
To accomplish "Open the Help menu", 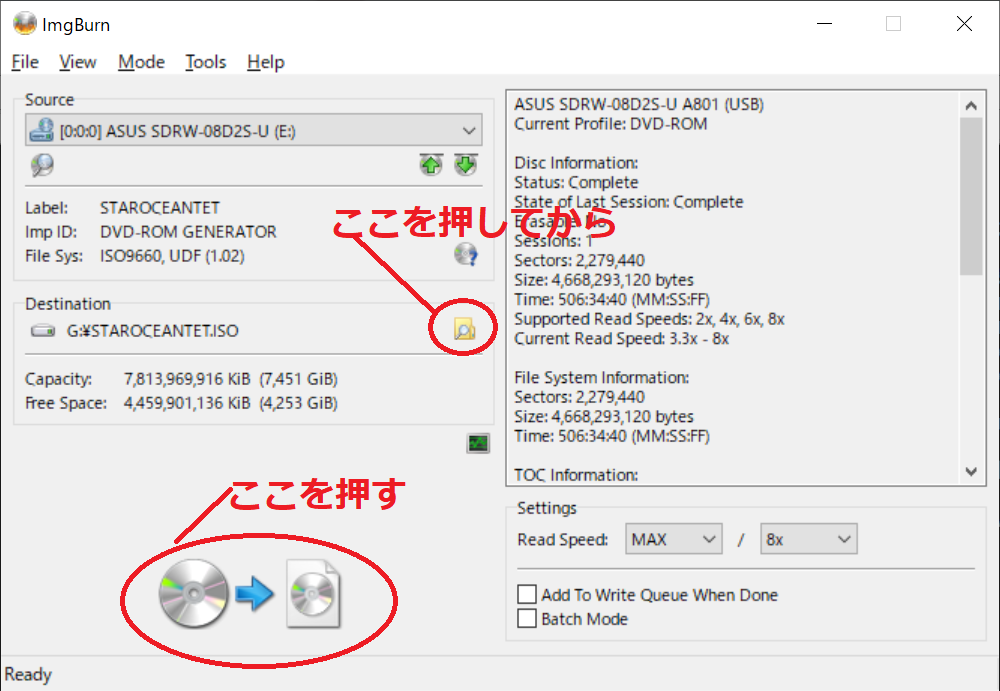I will click(265, 62).
